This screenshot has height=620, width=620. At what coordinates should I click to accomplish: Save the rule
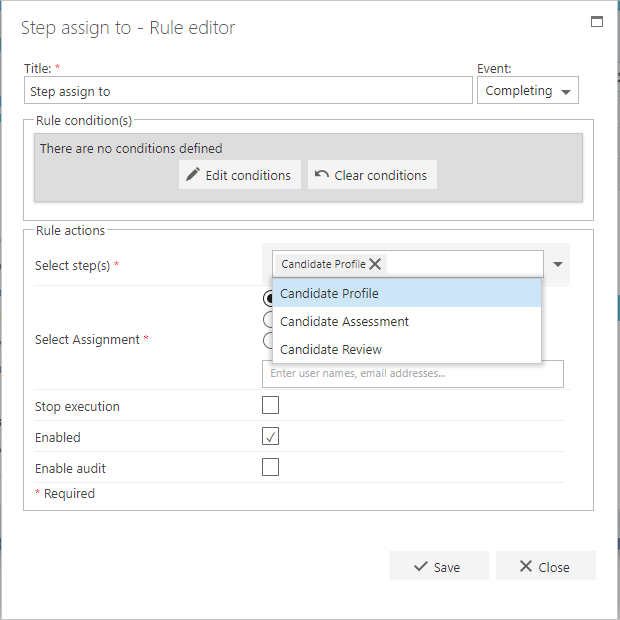[x=439, y=566]
